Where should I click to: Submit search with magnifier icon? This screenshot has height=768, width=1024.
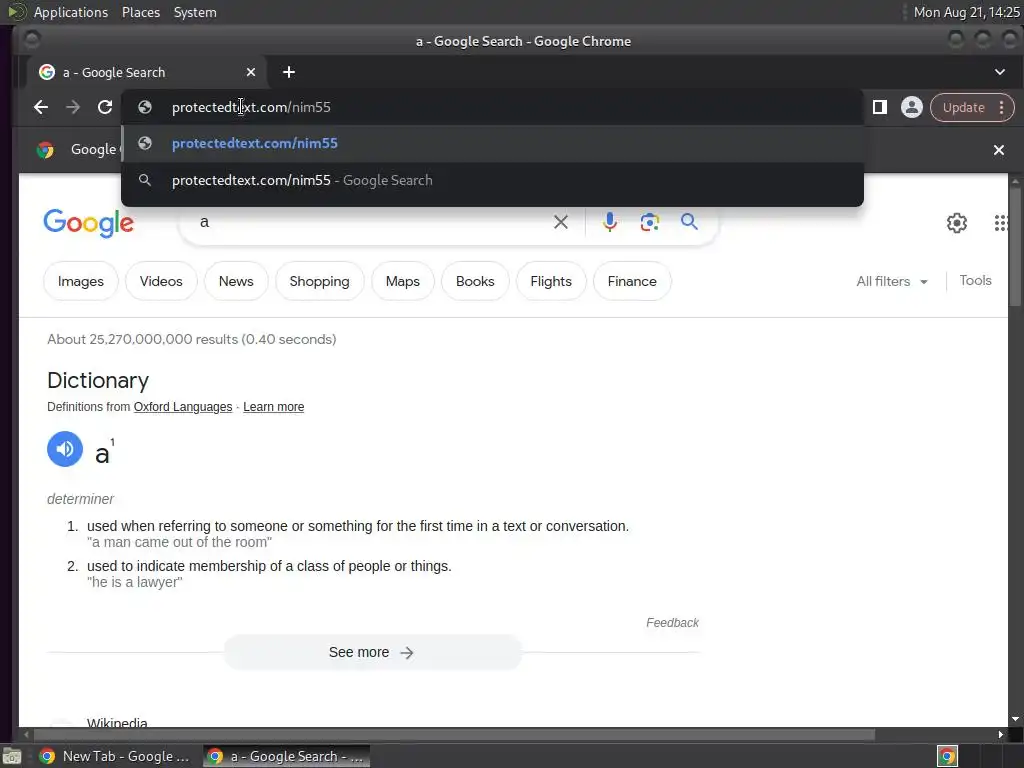(x=689, y=222)
